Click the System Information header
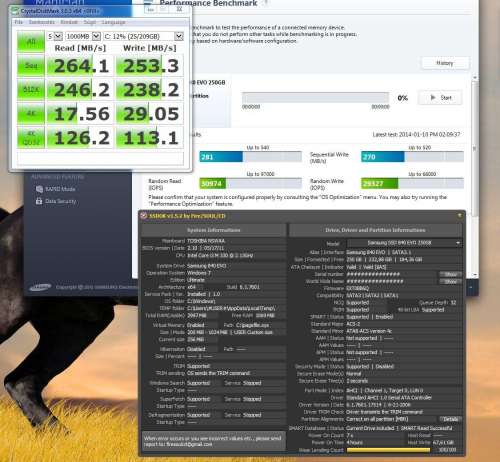500x462 pixels. (x=213, y=230)
